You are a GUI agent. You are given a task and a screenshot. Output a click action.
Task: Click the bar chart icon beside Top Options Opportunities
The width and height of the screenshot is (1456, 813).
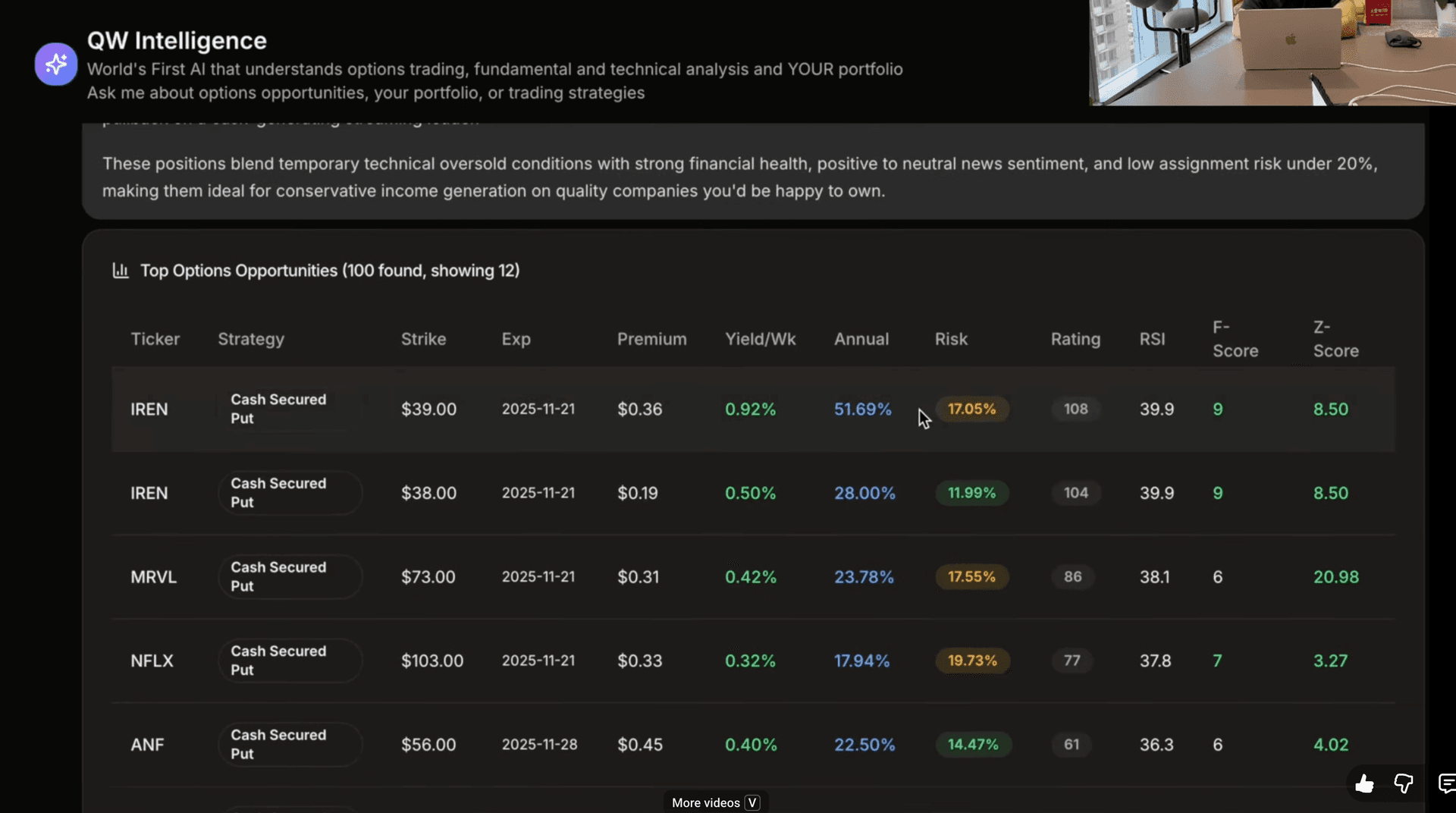(x=121, y=270)
